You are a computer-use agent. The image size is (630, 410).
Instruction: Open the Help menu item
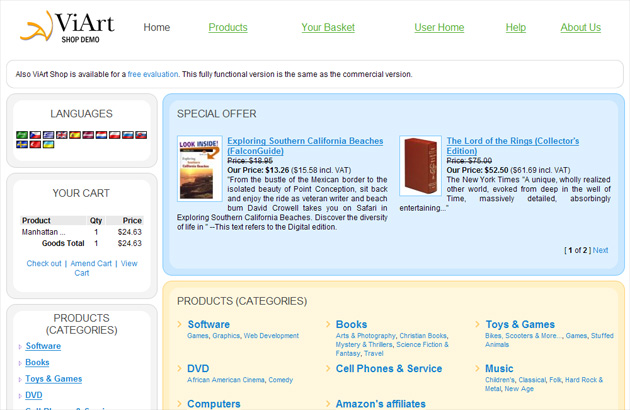[515, 27]
